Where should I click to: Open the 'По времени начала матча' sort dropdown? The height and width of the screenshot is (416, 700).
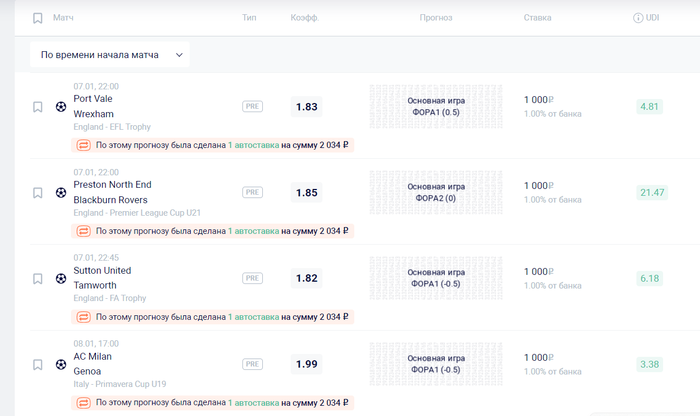click(x=110, y=55)
